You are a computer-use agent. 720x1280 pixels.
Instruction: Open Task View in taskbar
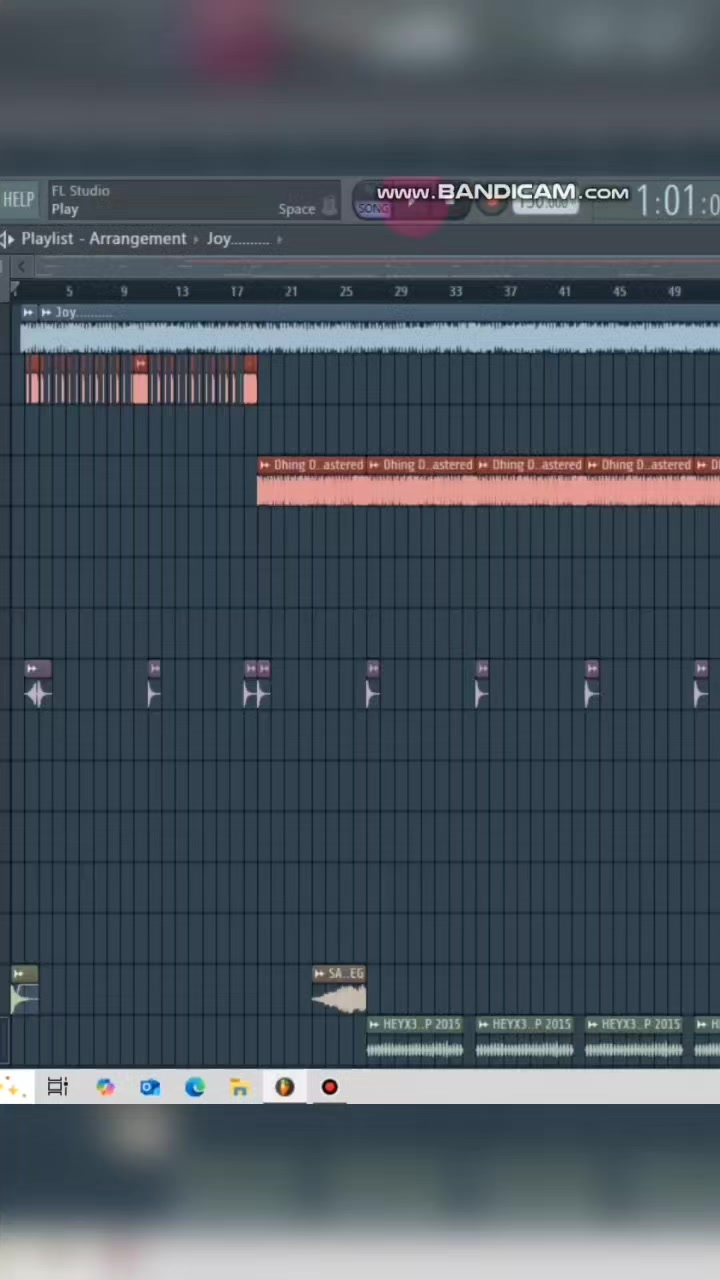click(x=57, y=1087)
